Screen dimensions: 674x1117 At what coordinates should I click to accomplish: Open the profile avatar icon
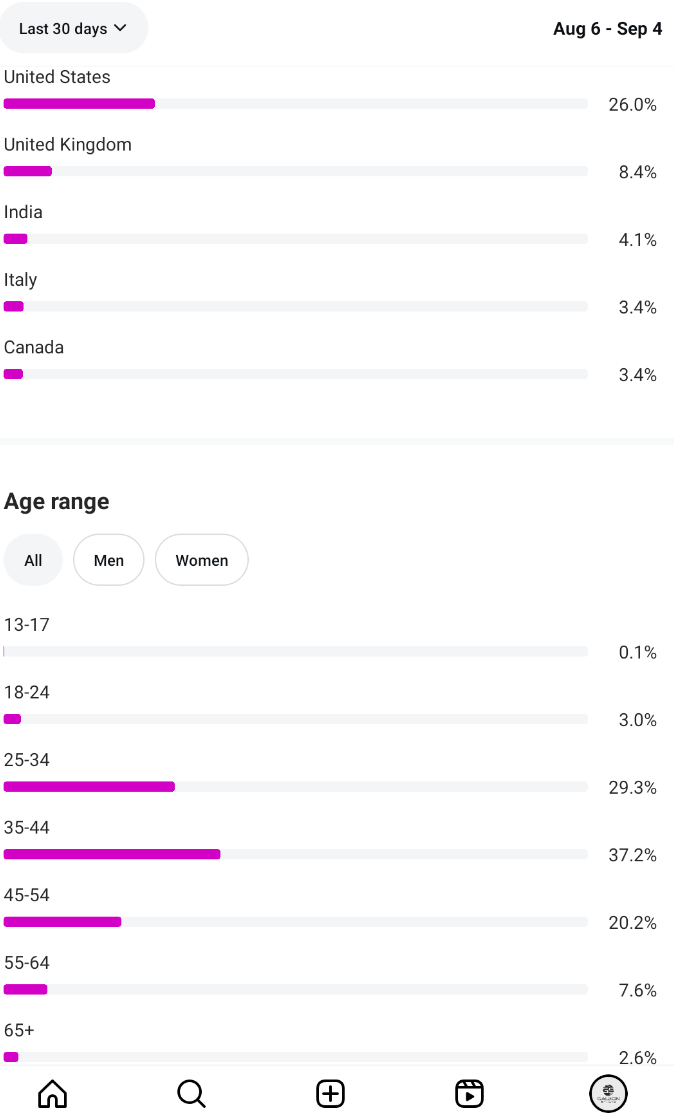(608, 1093)
